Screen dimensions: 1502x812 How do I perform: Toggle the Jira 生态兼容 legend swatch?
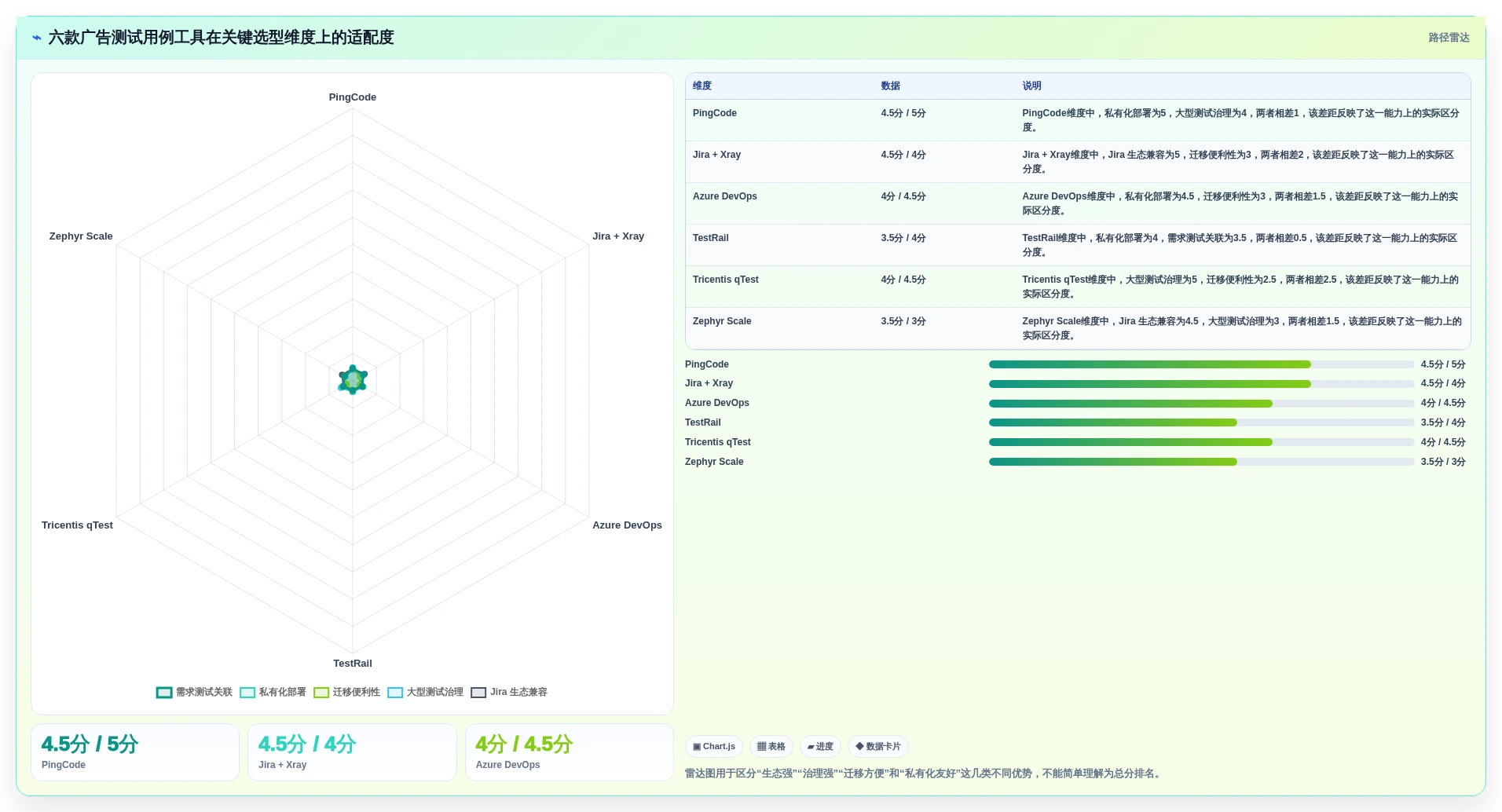478,693
